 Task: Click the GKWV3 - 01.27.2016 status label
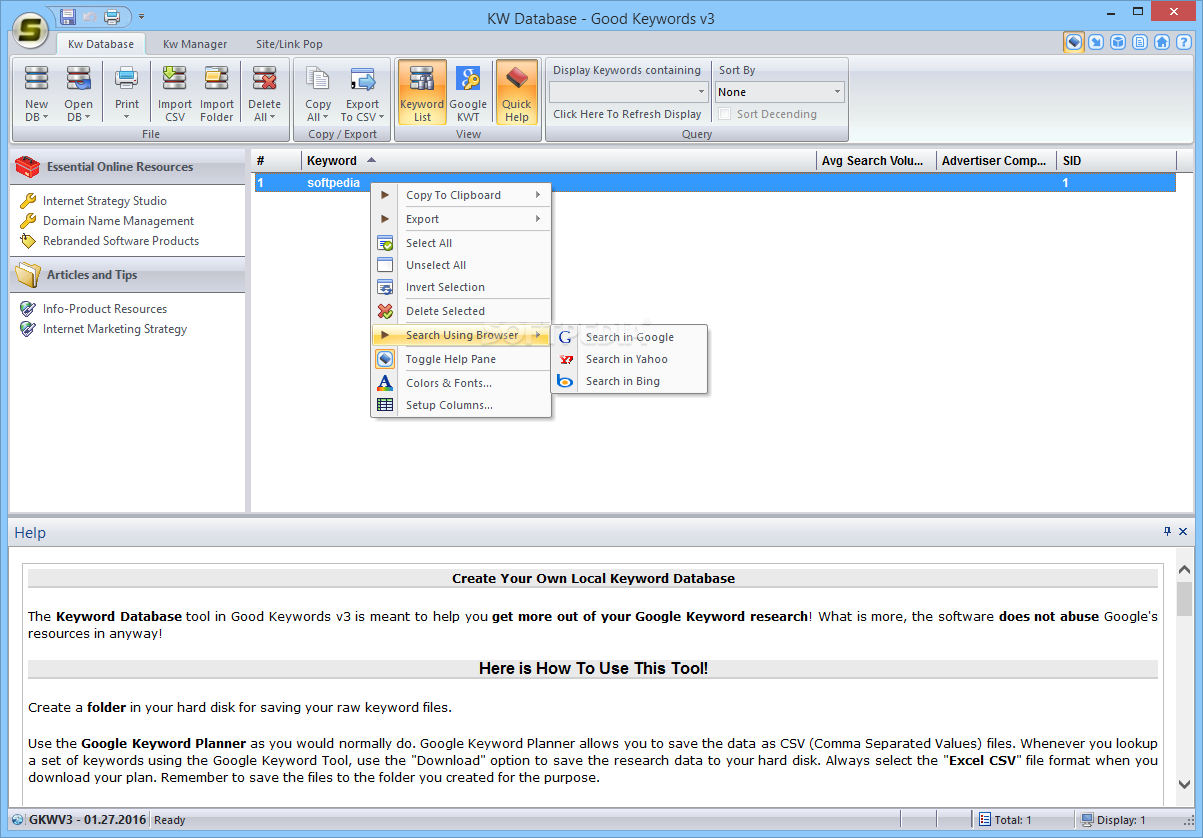click(88, 820)
